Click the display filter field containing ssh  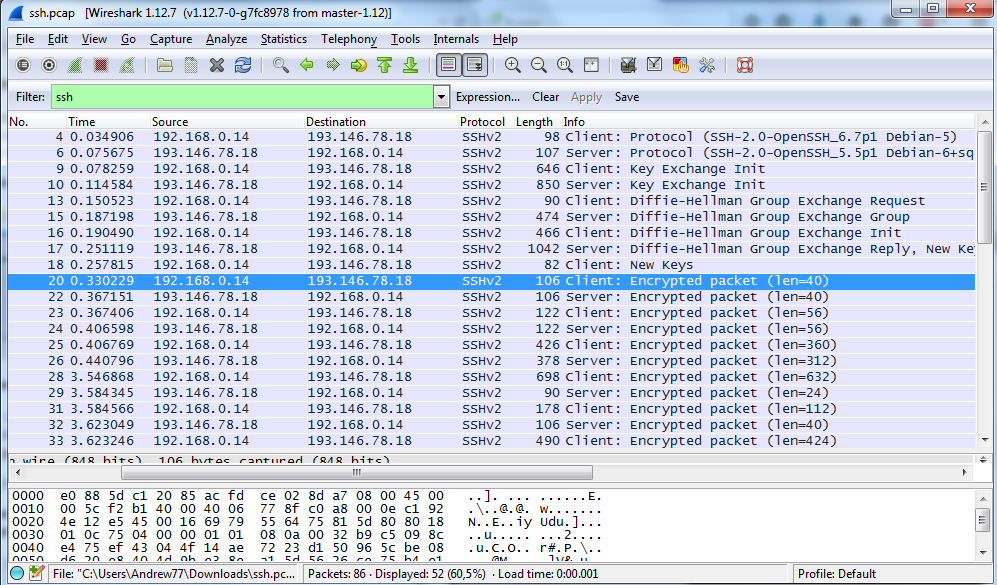[x=242, y=97]
